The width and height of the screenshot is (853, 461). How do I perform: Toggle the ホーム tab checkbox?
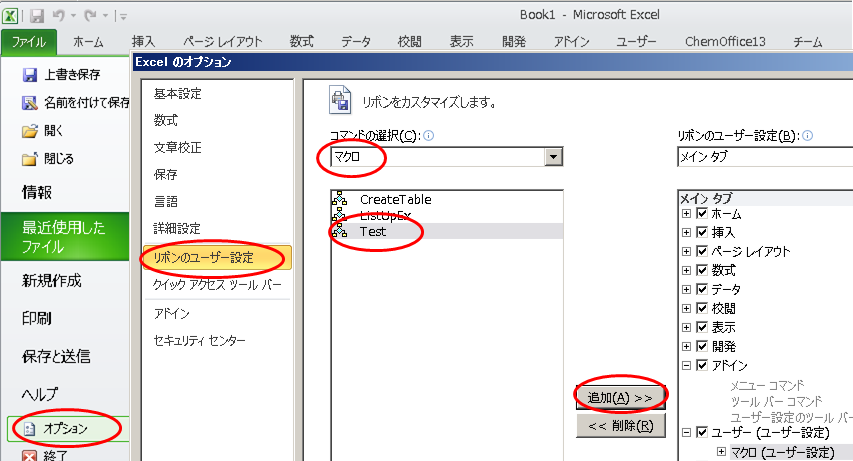pos(702,213)
